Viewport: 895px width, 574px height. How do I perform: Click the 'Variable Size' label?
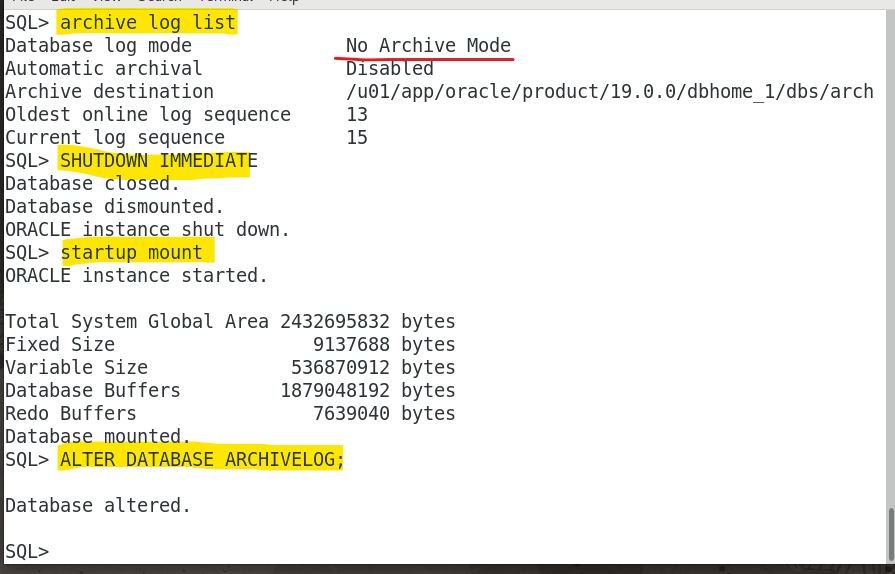click(x=76, y=367)
